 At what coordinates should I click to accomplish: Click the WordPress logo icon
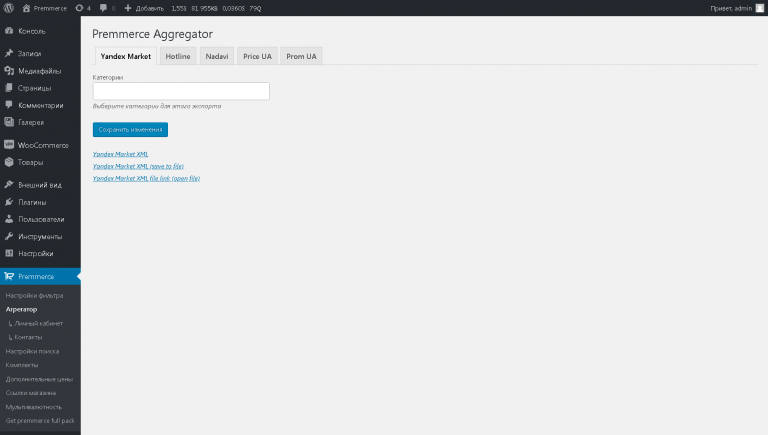8,8
